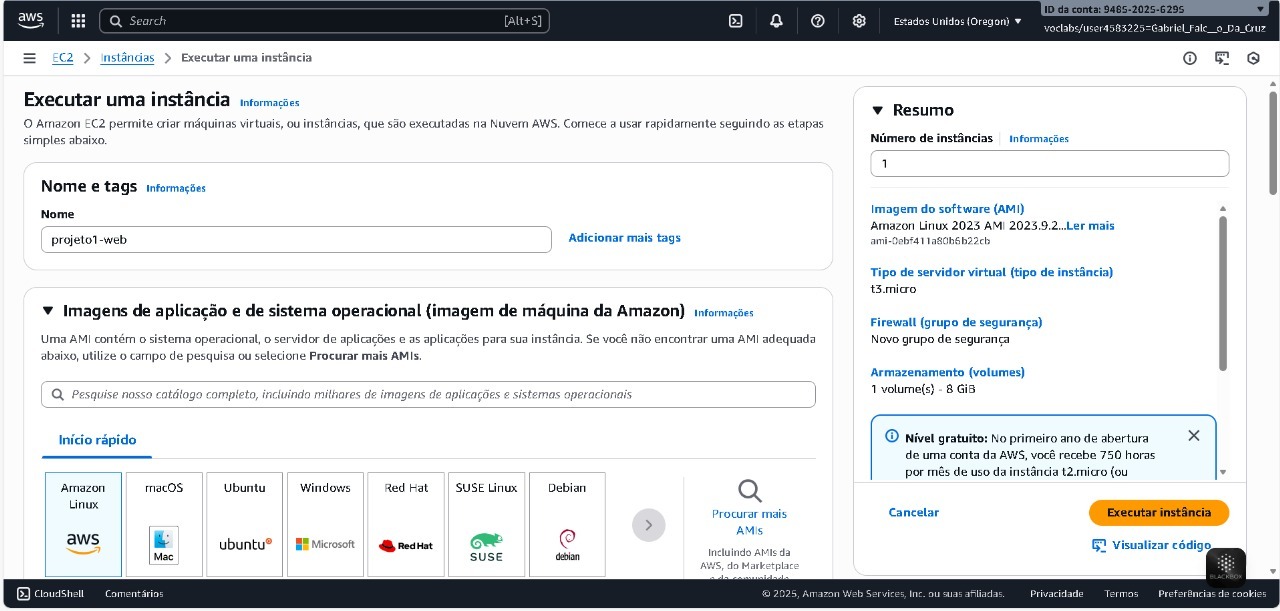Click the Número de instâncias field
Image resolution: width=1280 pixels, height=611 pixels.
1049,164
